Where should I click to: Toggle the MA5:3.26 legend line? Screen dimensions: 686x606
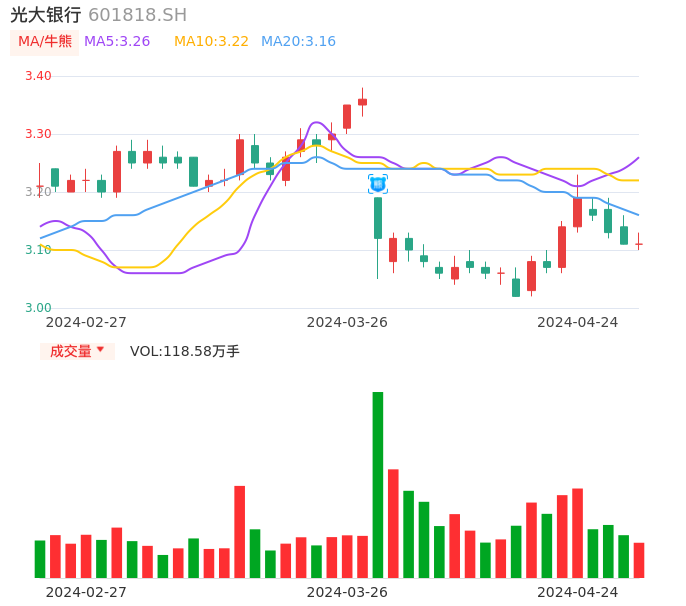click(x=117, y=42)
